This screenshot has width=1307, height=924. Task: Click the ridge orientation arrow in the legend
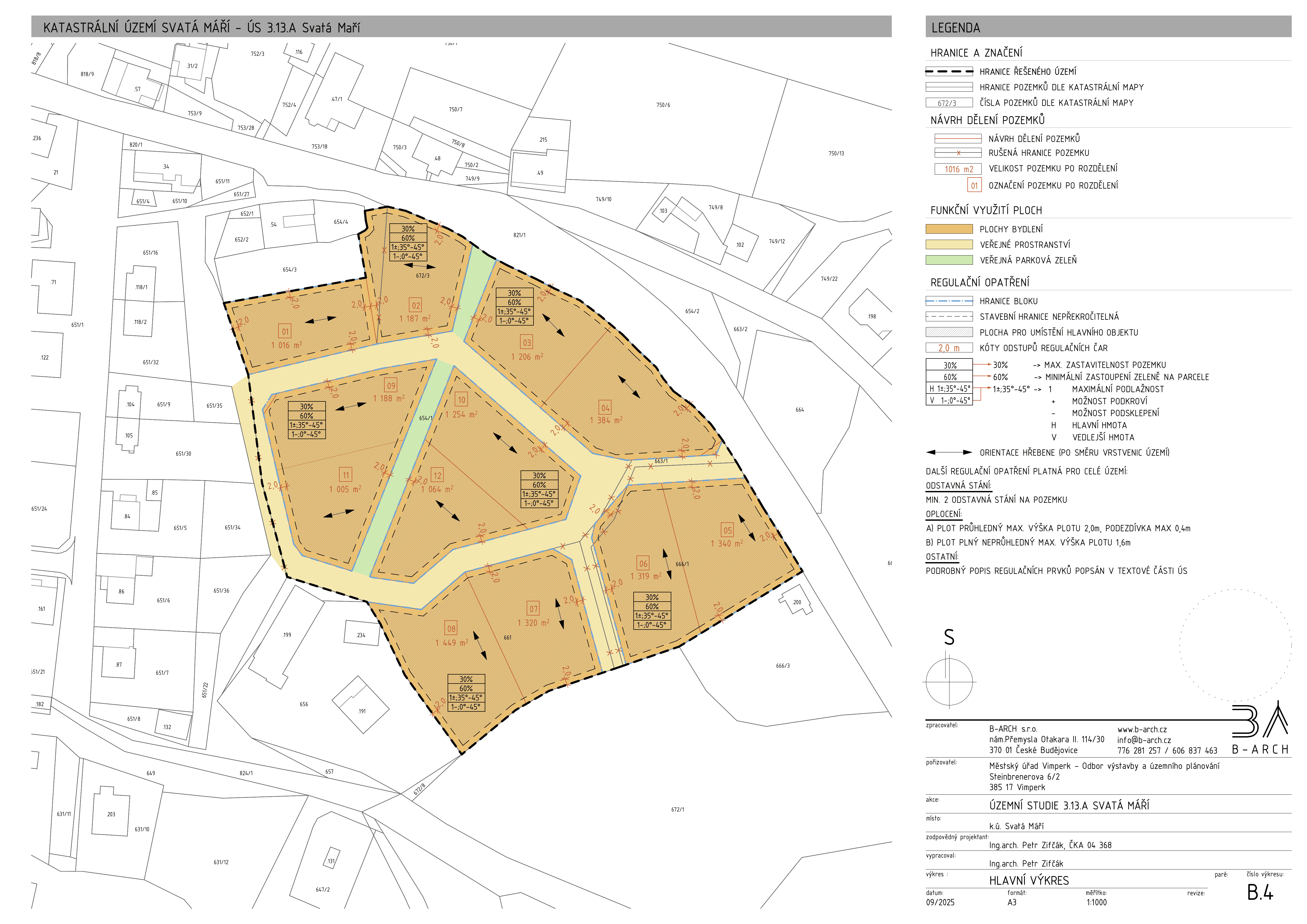(x=949, y=453)
